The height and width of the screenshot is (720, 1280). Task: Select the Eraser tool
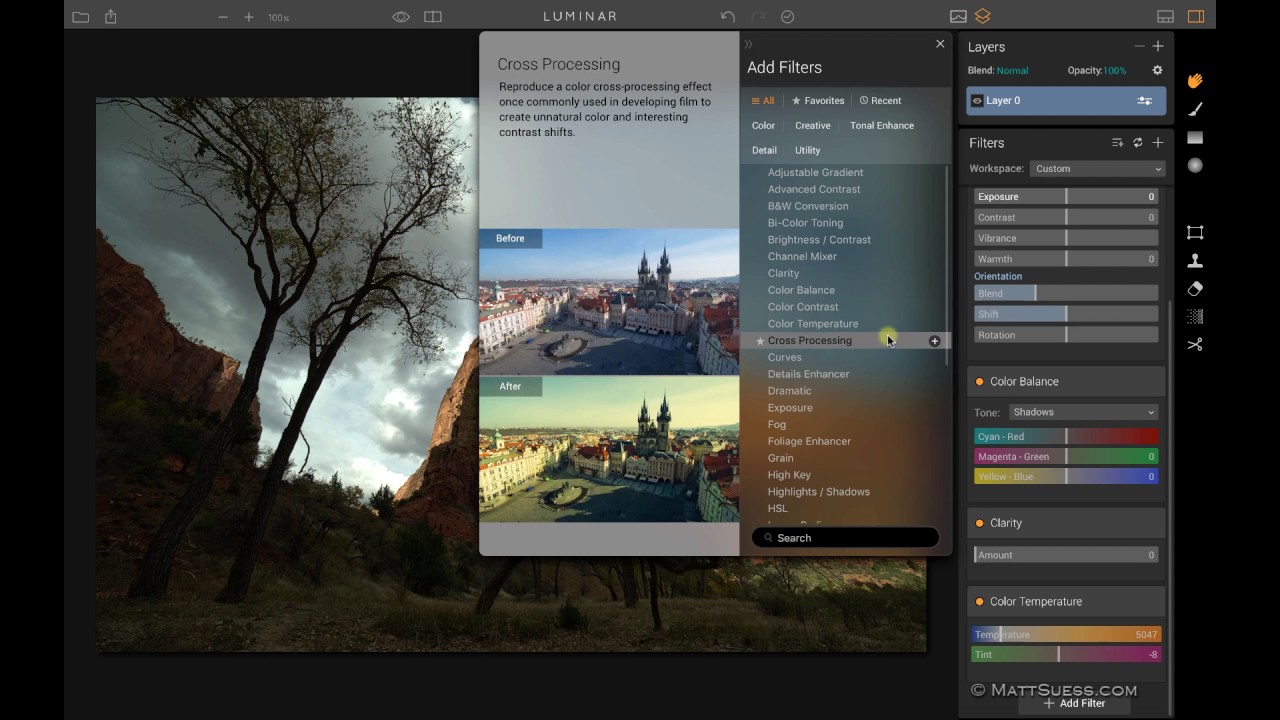pyautogui.click(x=1195, y=288)
